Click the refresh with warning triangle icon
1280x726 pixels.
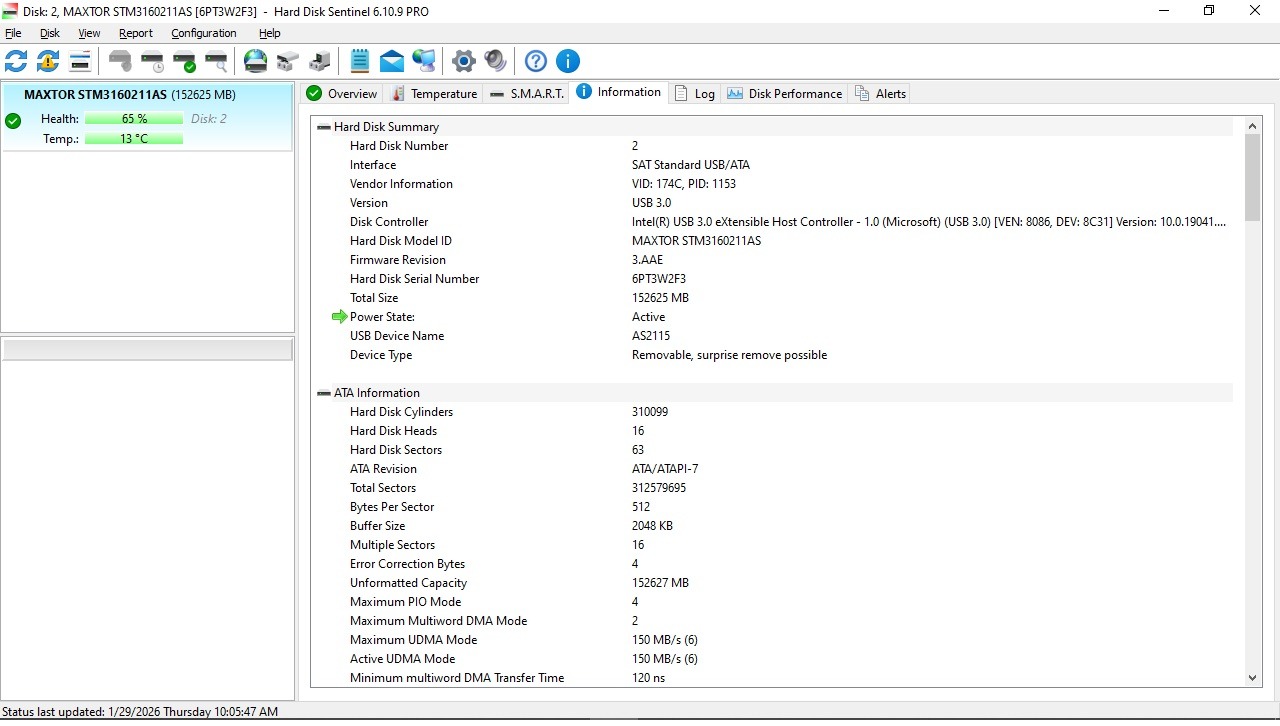click(x=48, y=61)
